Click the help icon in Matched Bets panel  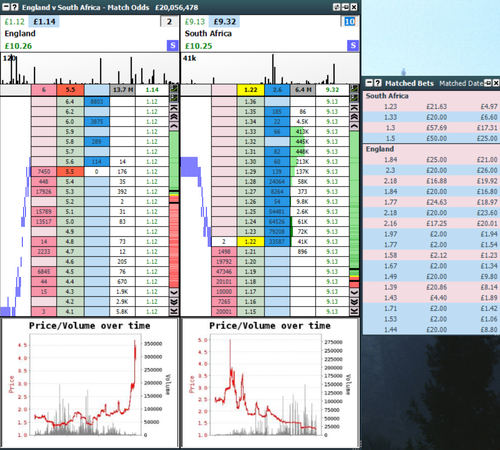pos(377,83)
